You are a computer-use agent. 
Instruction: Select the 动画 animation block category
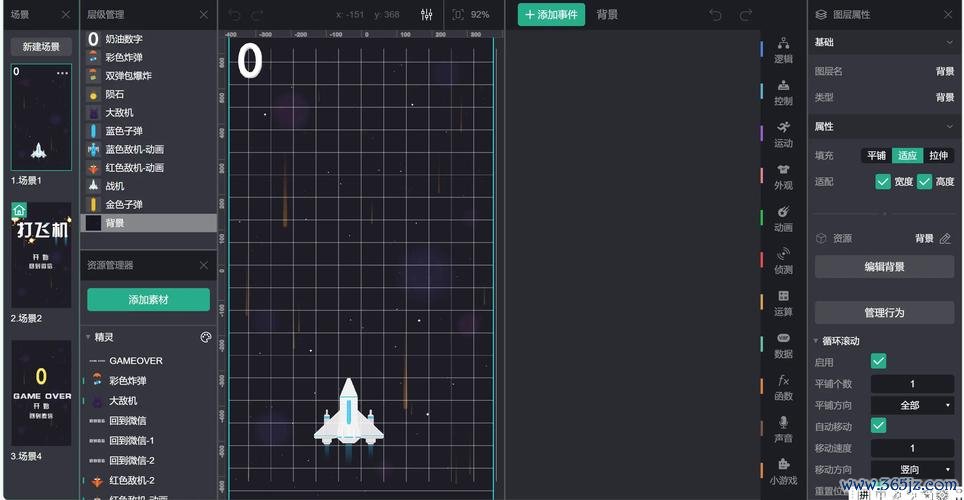tap(783, 218)
